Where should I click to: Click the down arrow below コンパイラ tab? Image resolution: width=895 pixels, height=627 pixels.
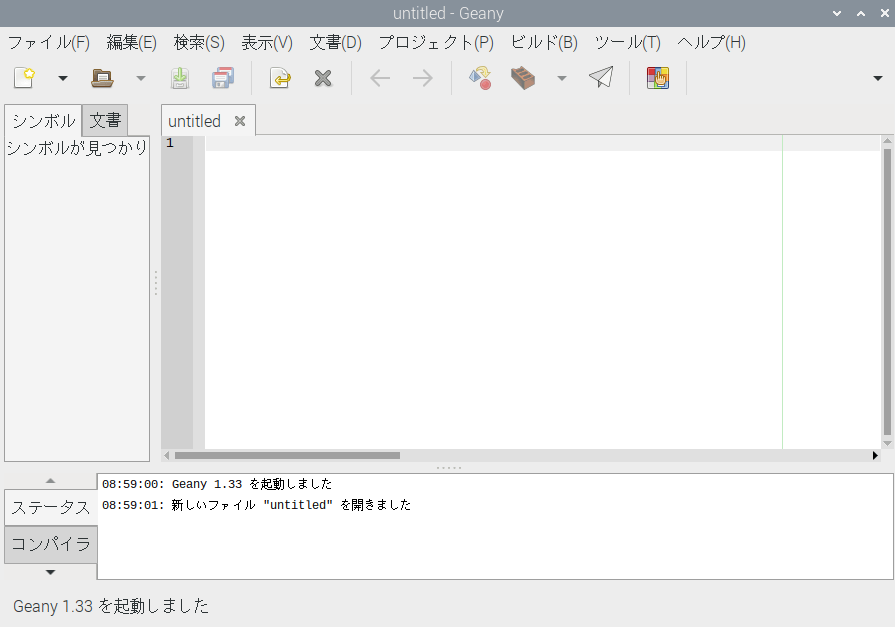click(x=51, y=572)
